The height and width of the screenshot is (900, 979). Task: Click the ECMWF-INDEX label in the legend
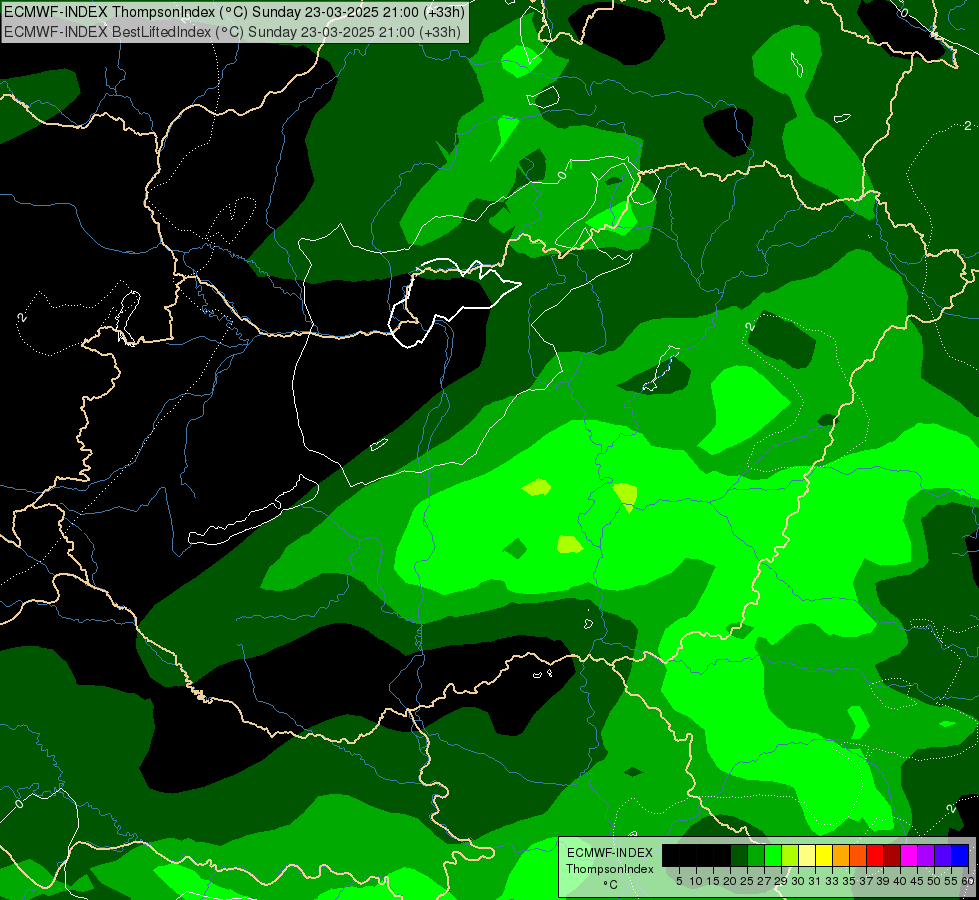pyautogui.click(x=610, y=853)
